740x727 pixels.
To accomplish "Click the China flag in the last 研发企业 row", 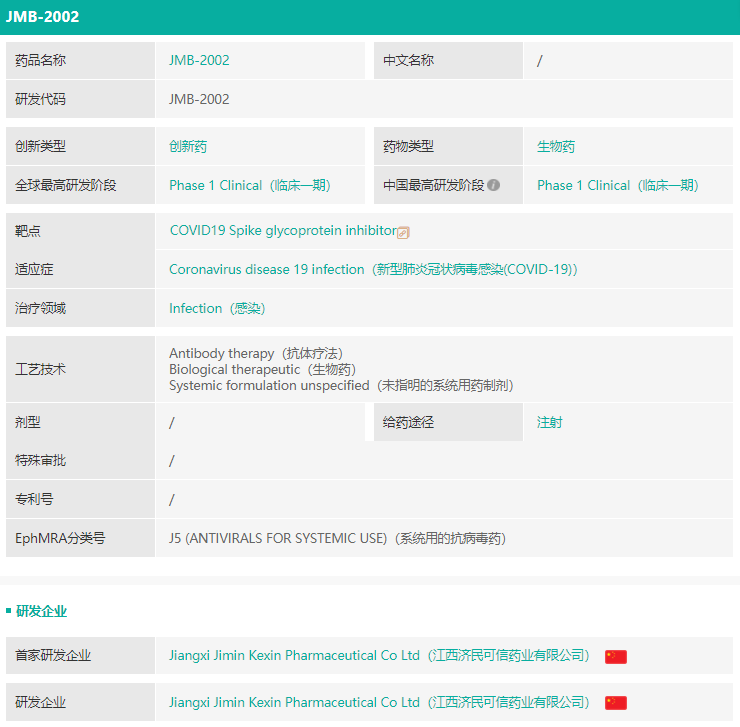I will click(616, 702).
